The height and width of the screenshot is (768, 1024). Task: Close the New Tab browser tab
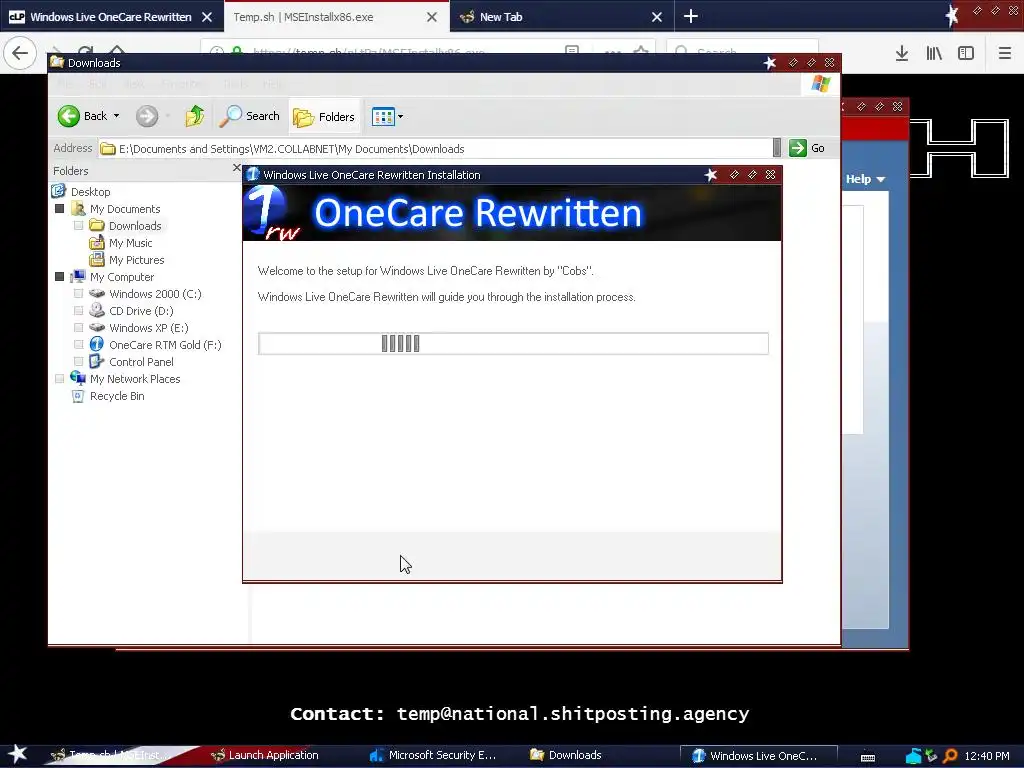(x=657, y=17)
